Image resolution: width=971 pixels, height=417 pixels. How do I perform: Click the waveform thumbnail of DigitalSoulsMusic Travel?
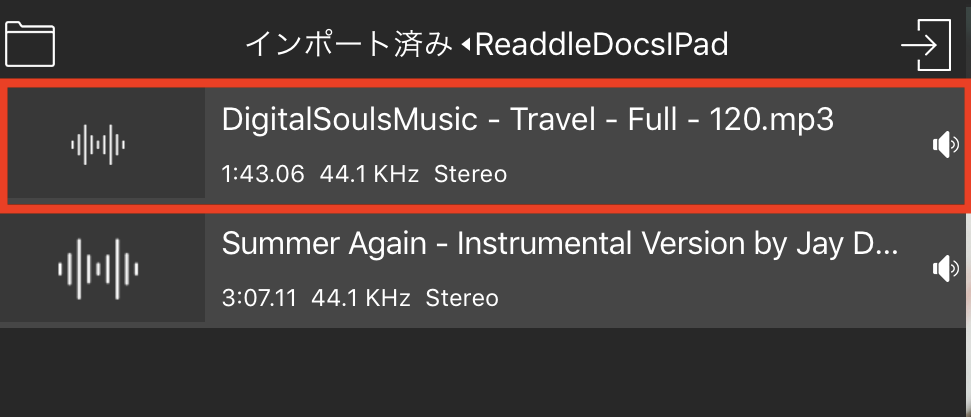click(x=98, y=146)
